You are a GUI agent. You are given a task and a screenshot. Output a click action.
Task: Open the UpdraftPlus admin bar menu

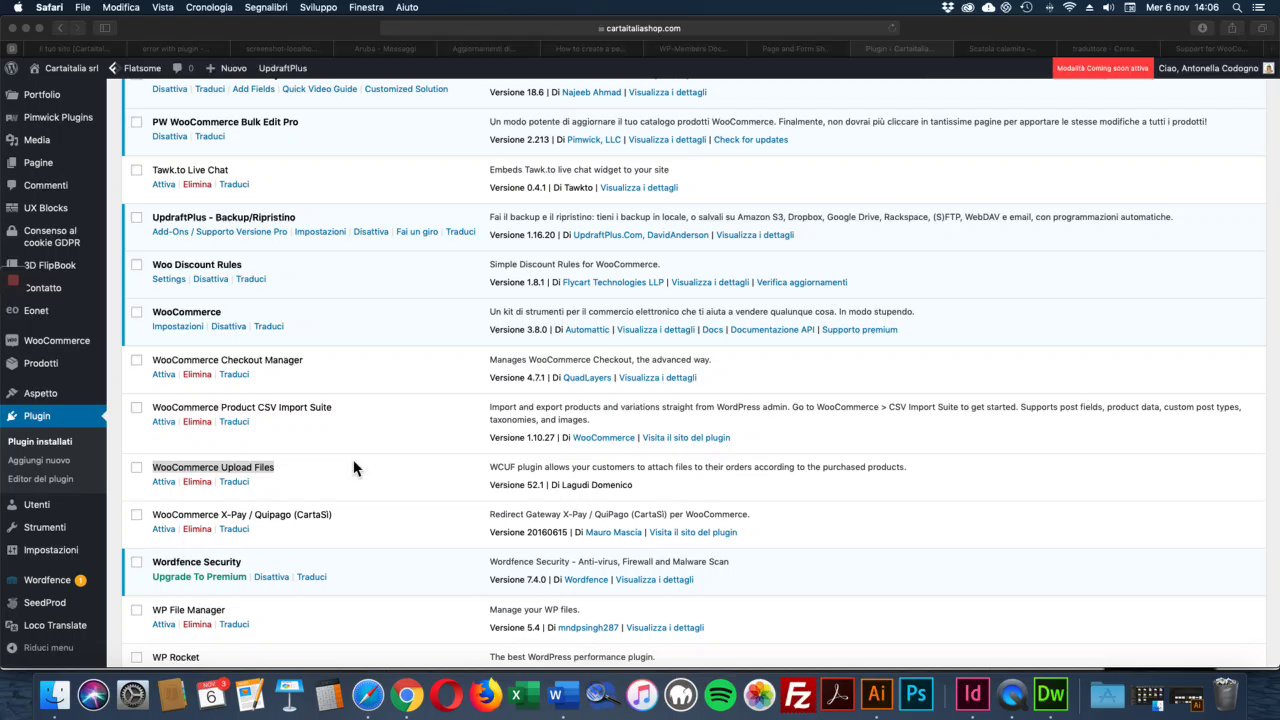(x=283, y=68)
